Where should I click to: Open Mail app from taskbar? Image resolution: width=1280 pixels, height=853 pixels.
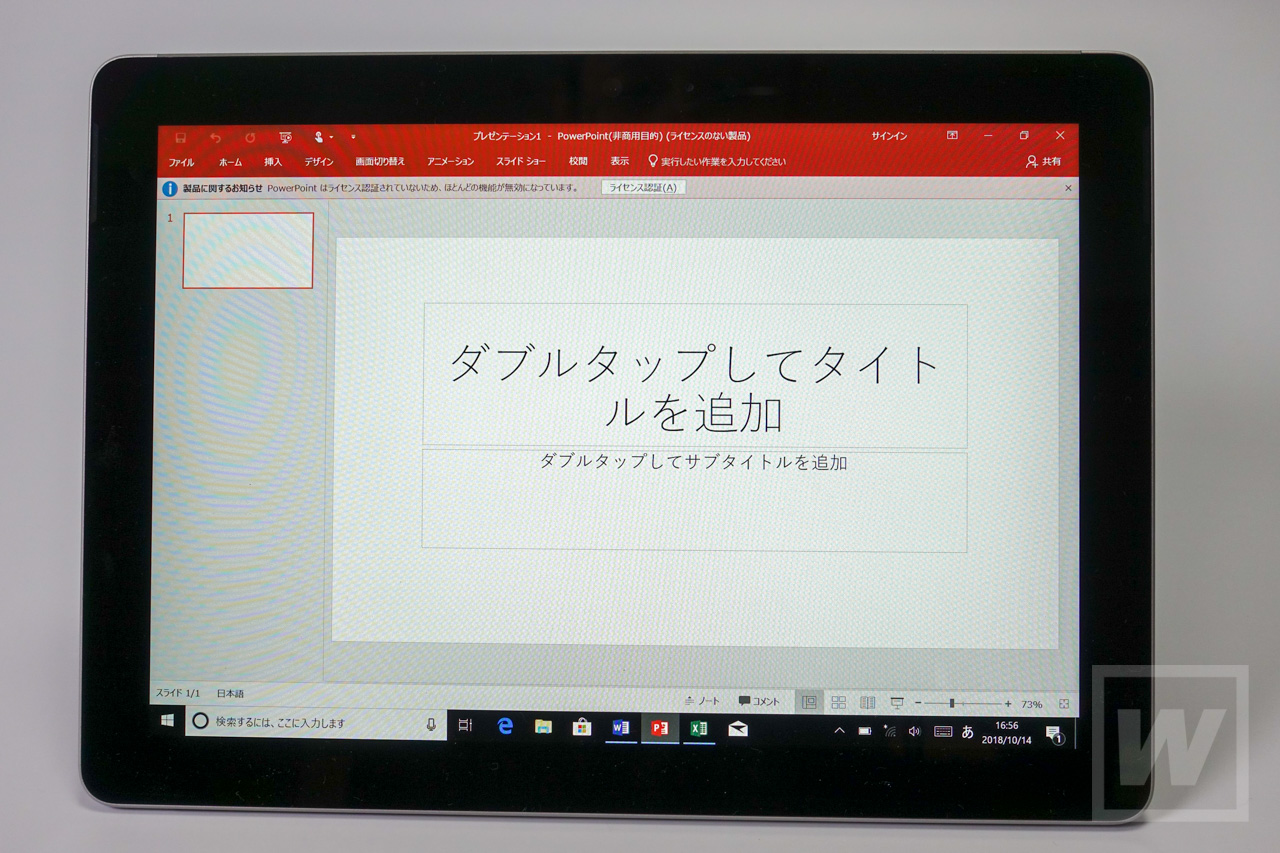pyautogui.click(x=738, y=729)
